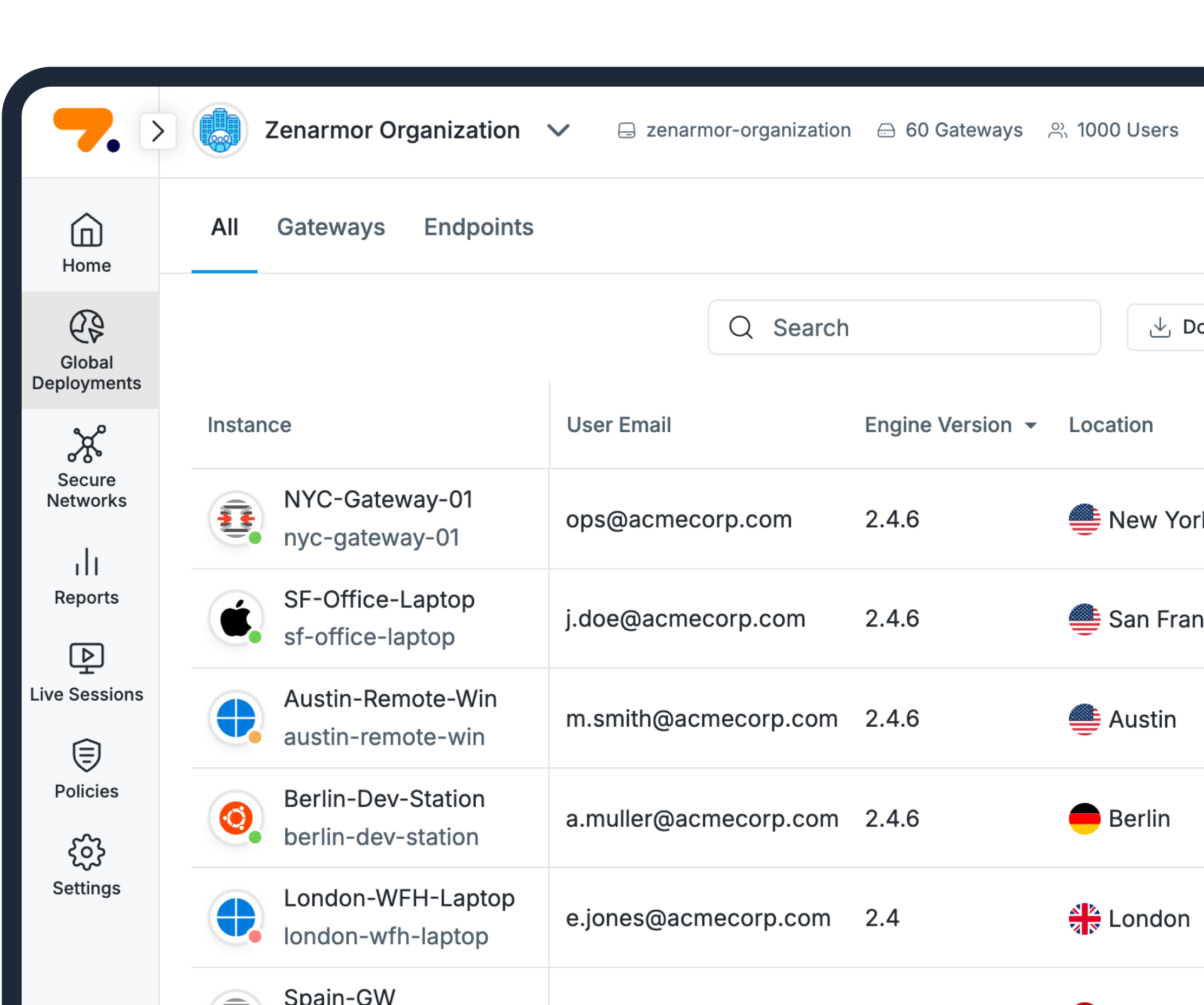Open the Spain-GW instance
Viewport: 1204px width, 1005px height.
coord(339,996)
